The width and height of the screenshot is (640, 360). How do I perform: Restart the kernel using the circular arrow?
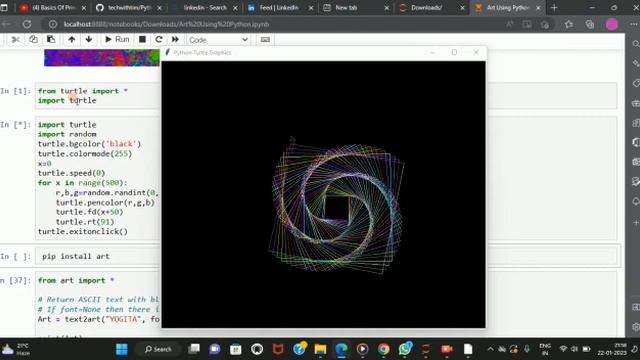pos(159,40)
